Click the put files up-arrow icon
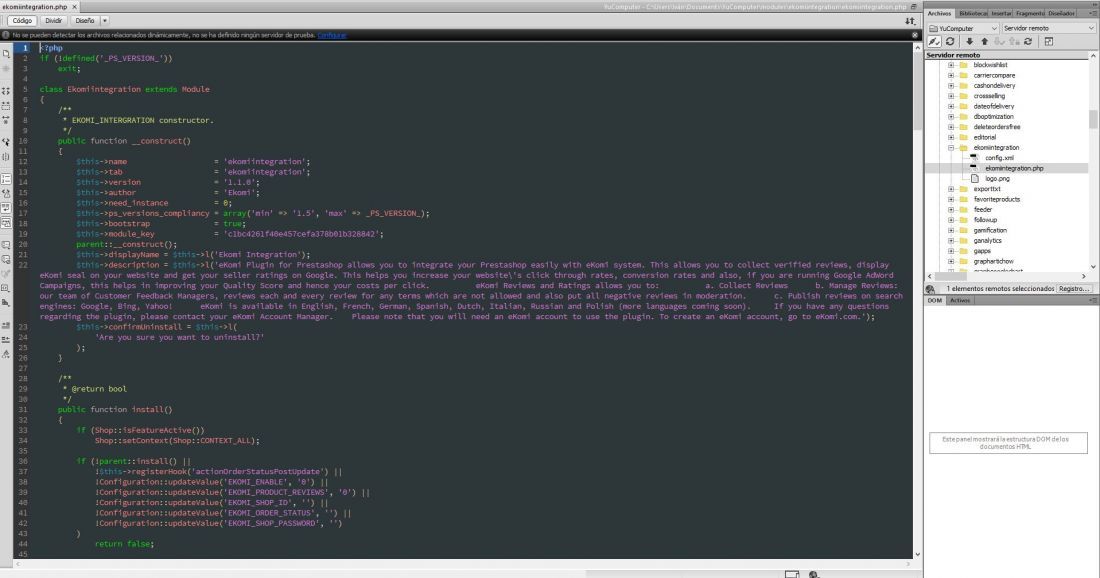1100x578 pixels. point(984,42)
